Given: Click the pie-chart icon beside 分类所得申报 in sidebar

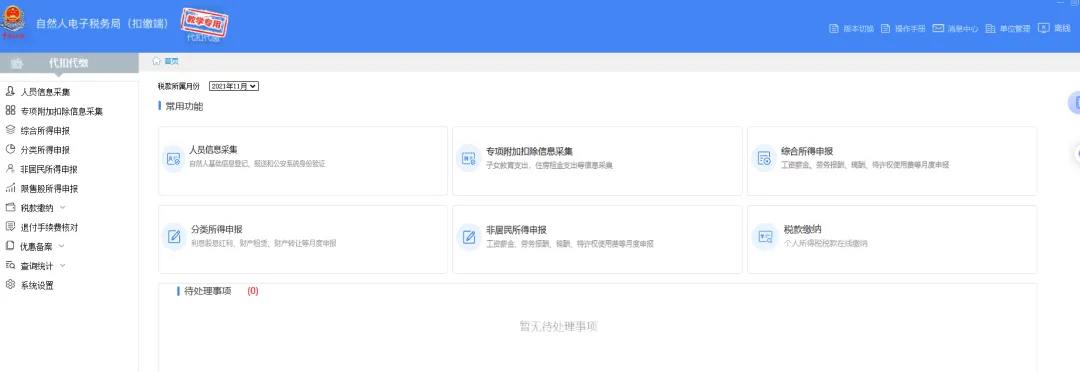Looking at the screenshot, I should 10,149.
